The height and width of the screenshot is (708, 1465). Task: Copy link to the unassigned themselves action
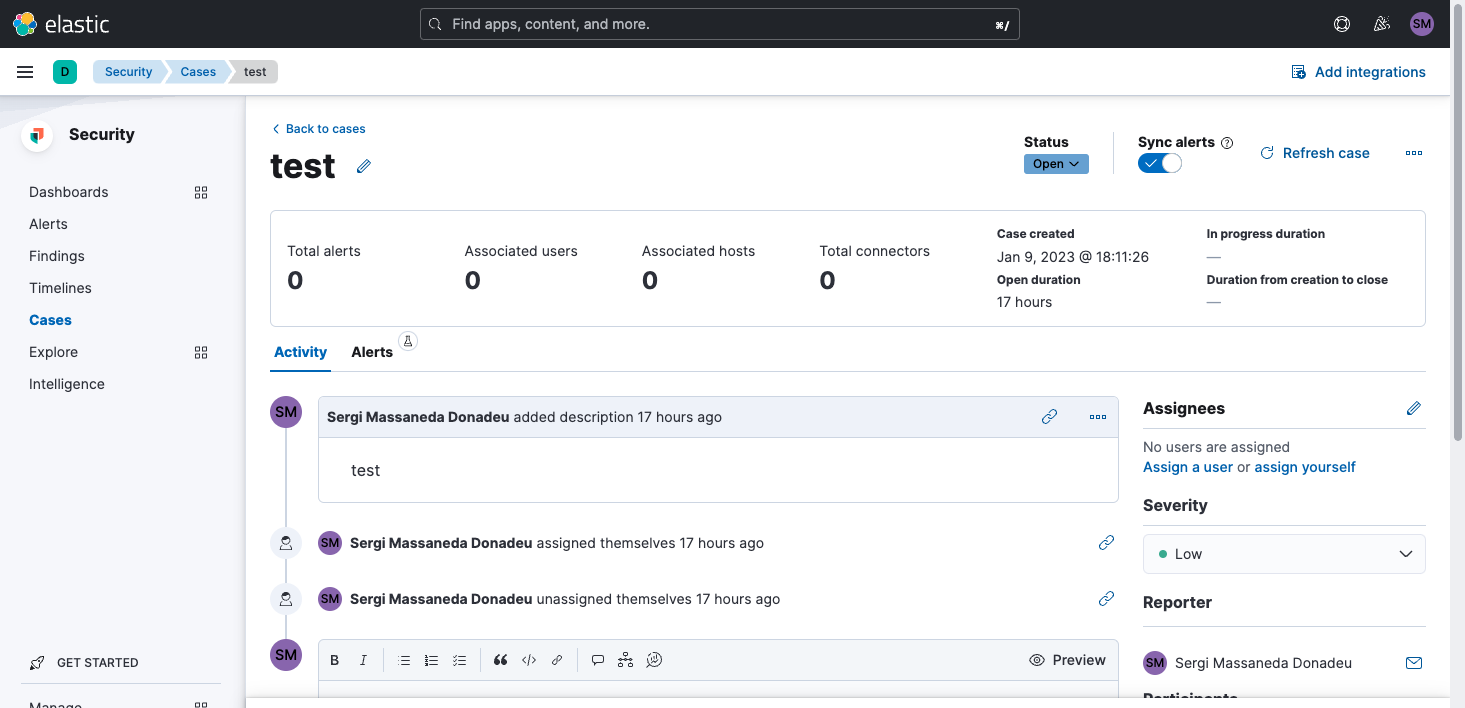coord(1106,599)
